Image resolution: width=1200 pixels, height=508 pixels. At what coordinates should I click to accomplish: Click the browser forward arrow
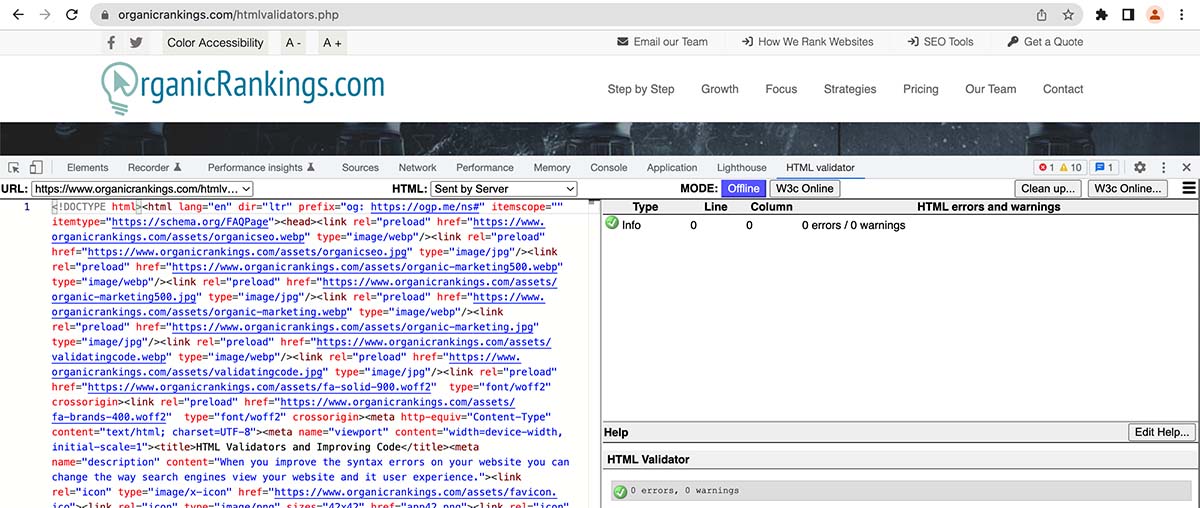pos(44,15)
